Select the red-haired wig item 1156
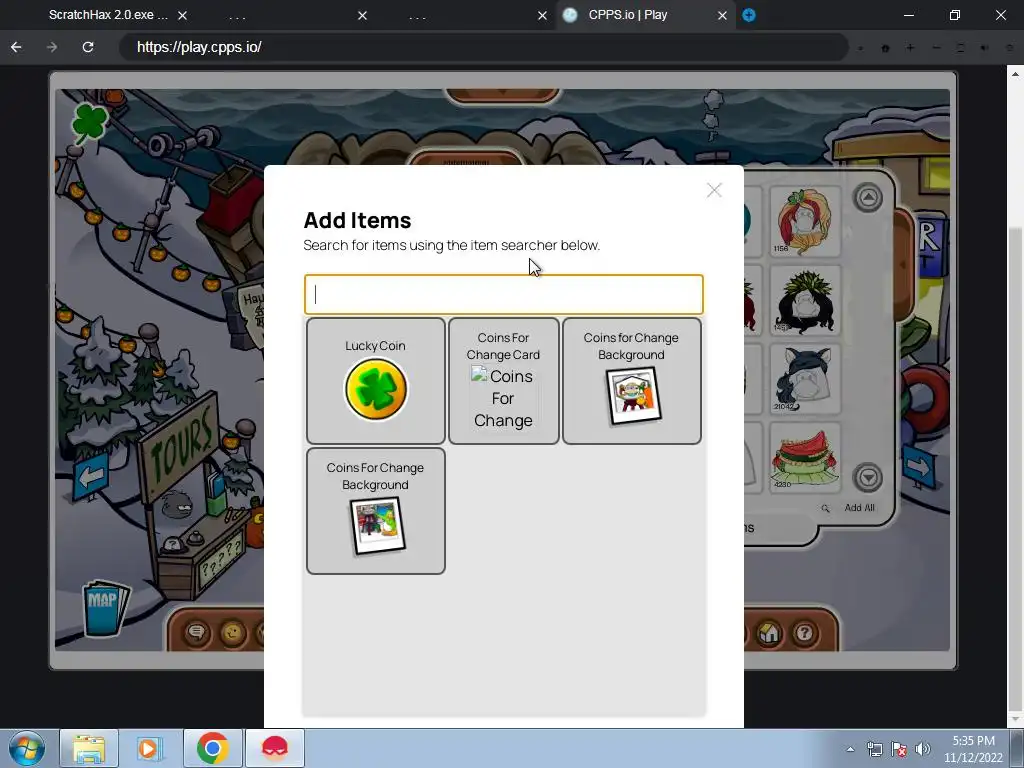This screenshot has height=768, width=1024. pos(805,221)
